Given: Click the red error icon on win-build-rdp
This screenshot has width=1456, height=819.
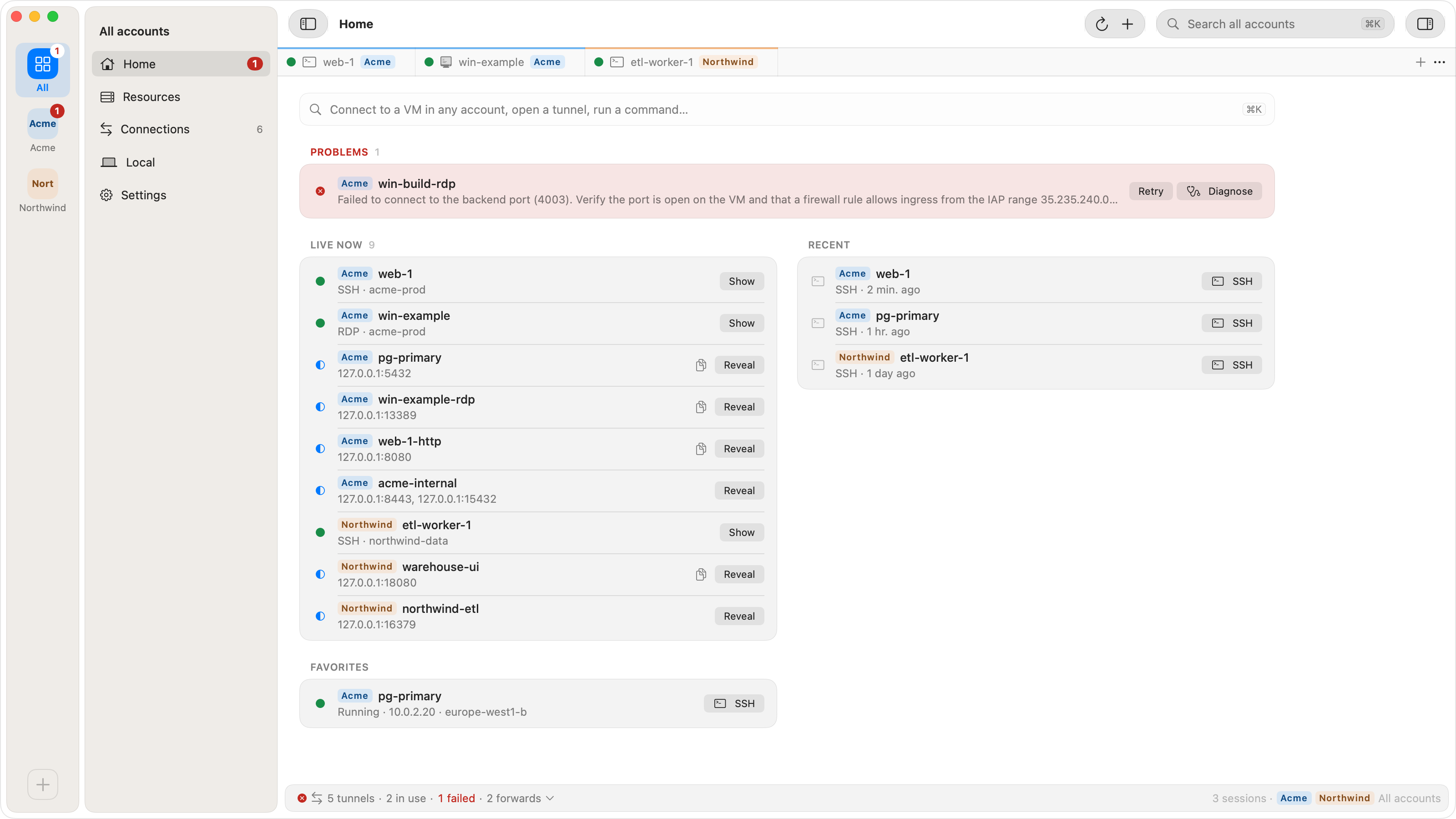Looking at the screenshot, I should (x=320, y=191).
